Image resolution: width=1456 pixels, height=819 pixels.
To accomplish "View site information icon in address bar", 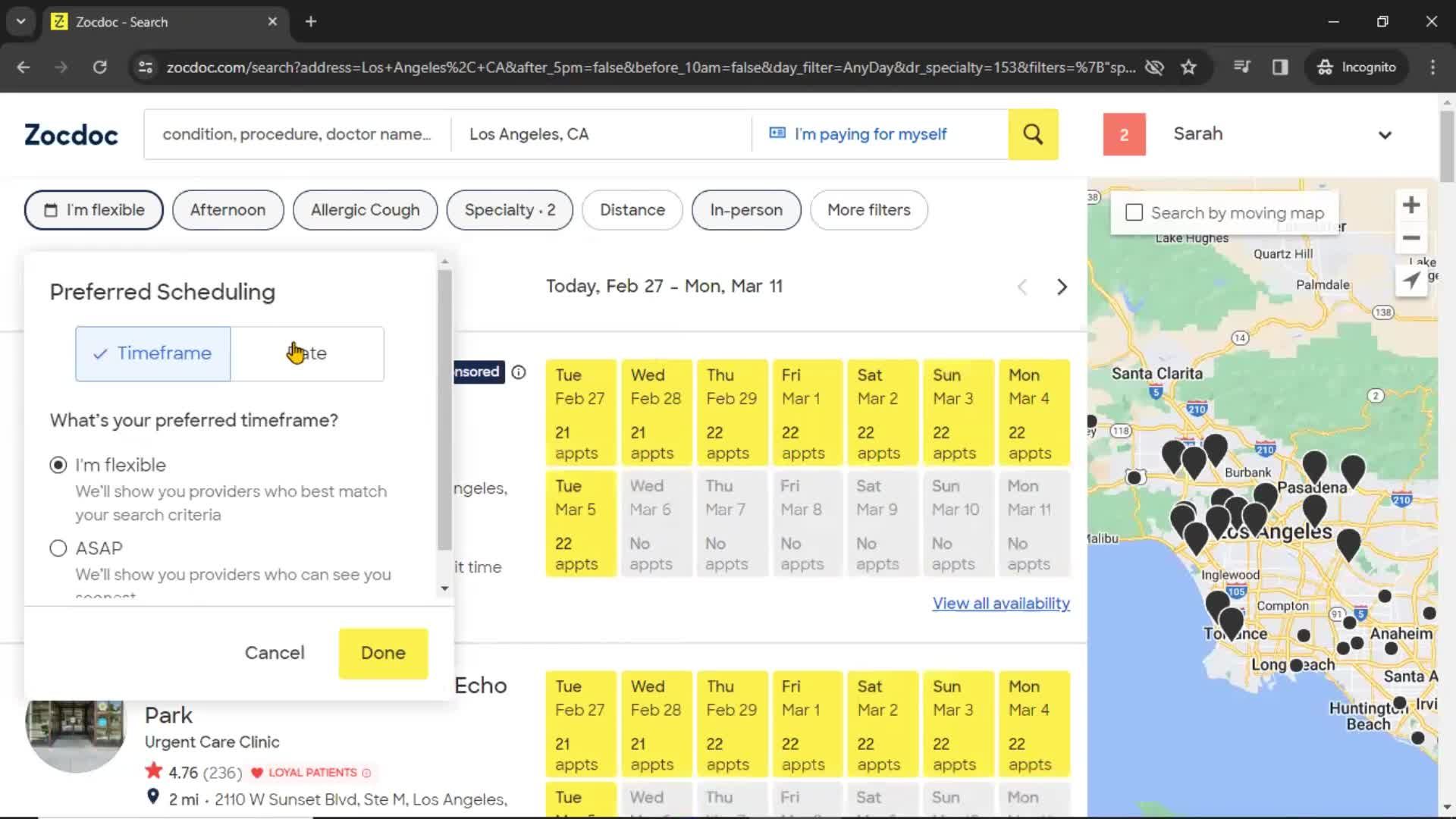I will [x=145, y=67].
